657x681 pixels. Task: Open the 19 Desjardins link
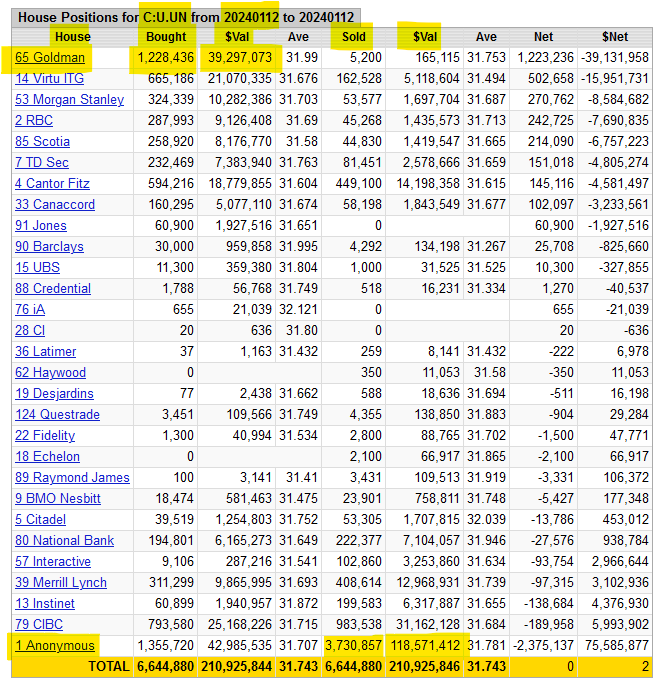(54, 393)
